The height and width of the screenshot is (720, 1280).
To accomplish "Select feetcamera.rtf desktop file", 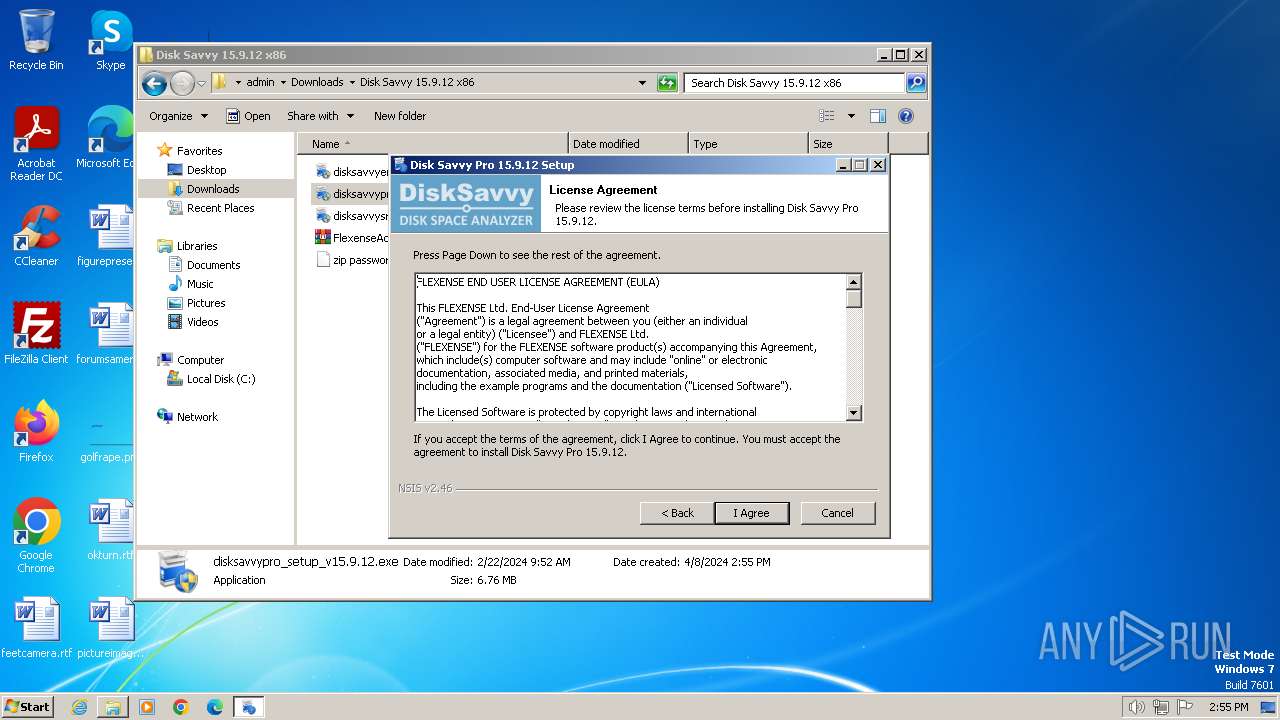I will (36, 628).
